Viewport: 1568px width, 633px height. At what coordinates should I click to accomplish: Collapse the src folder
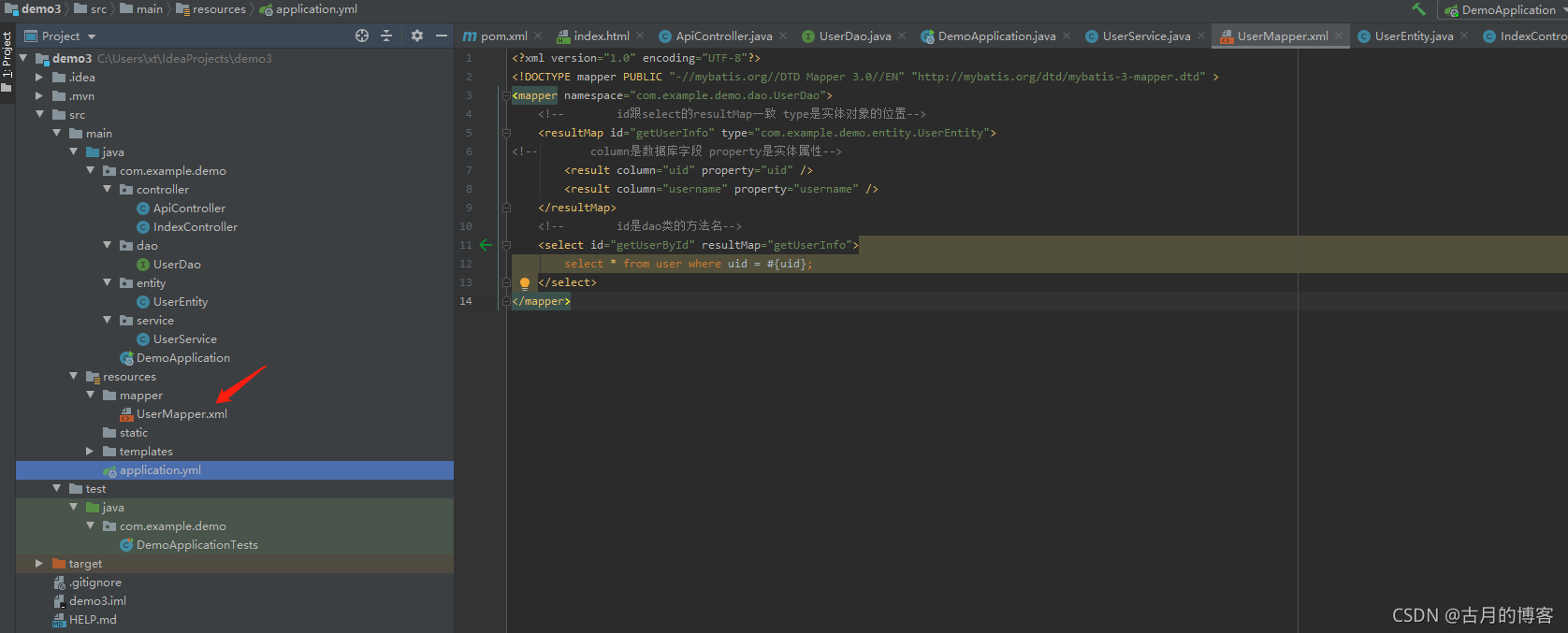click(x=39, y=114)
